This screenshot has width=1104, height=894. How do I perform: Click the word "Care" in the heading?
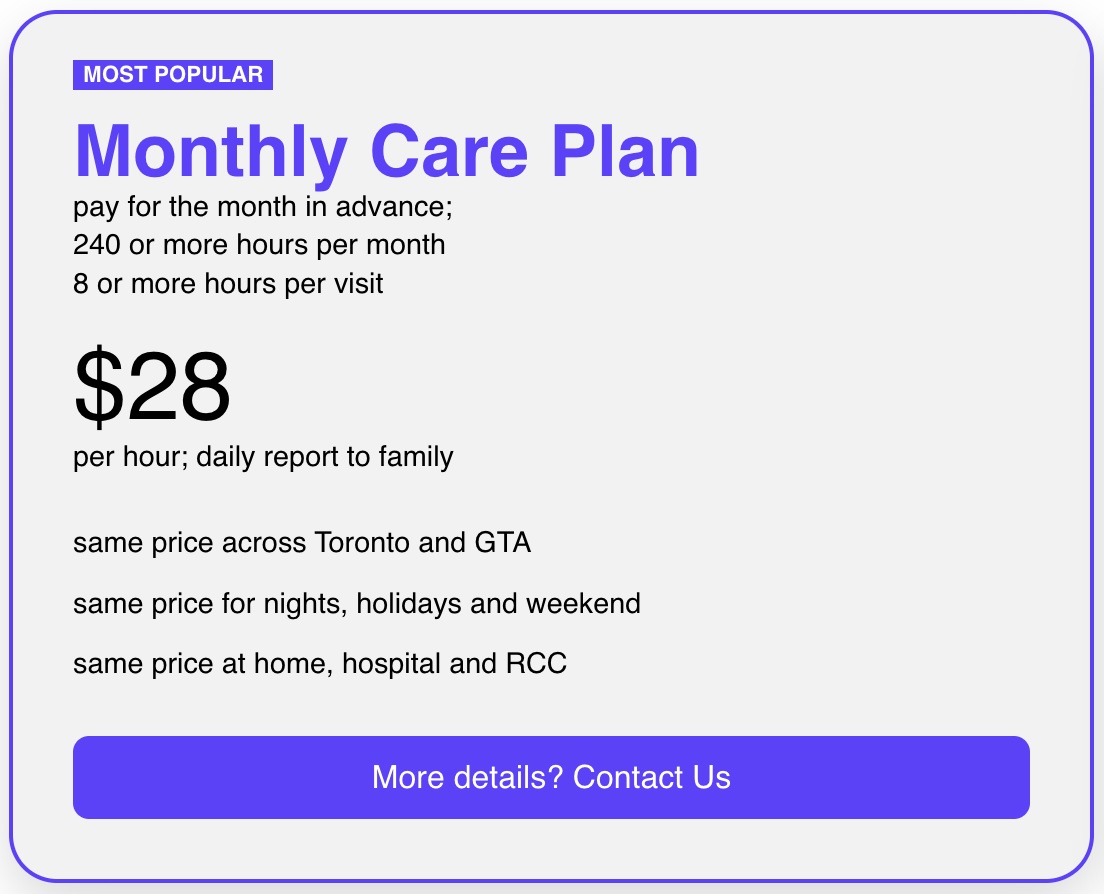[449, 152]
